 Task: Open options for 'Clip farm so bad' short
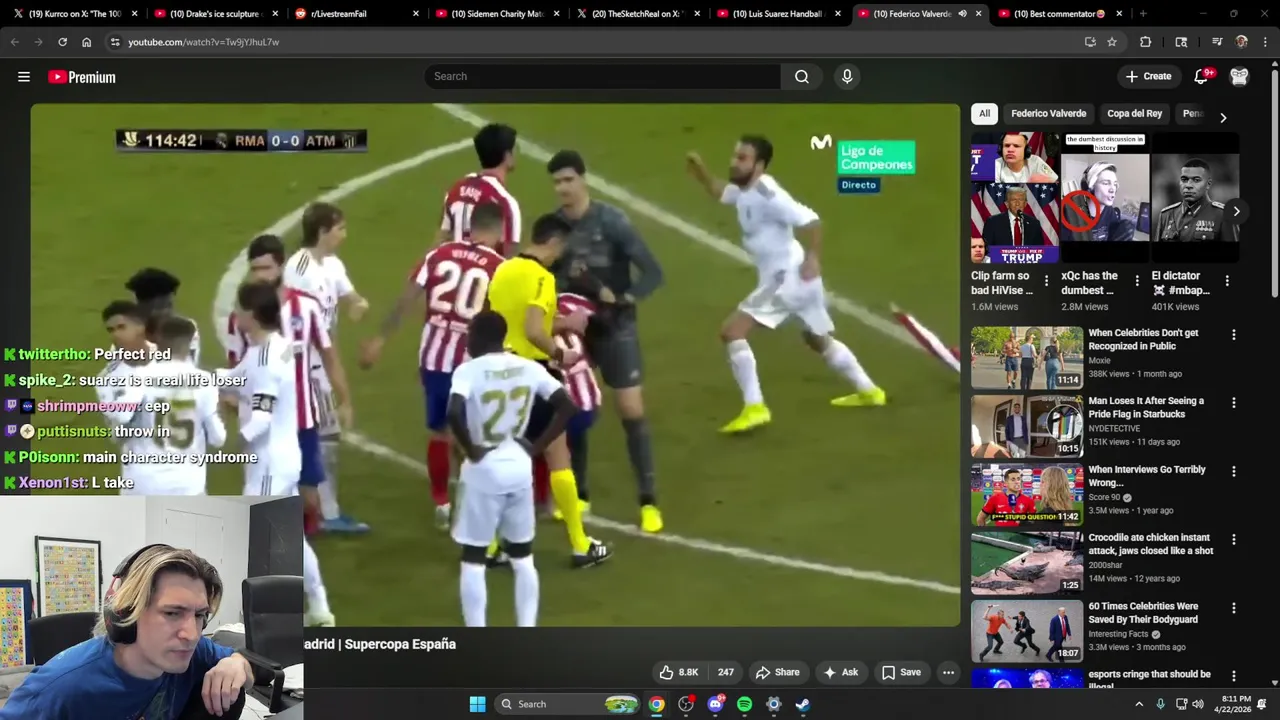pyautogui.click(x=1047, y=281)
